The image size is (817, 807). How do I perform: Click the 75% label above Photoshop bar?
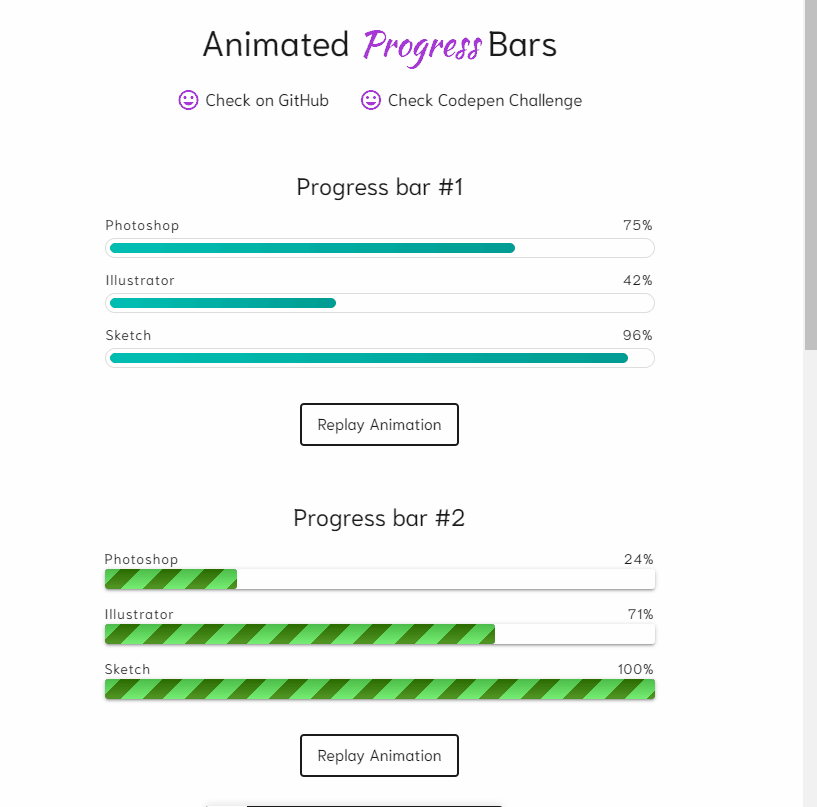[637, 225]
